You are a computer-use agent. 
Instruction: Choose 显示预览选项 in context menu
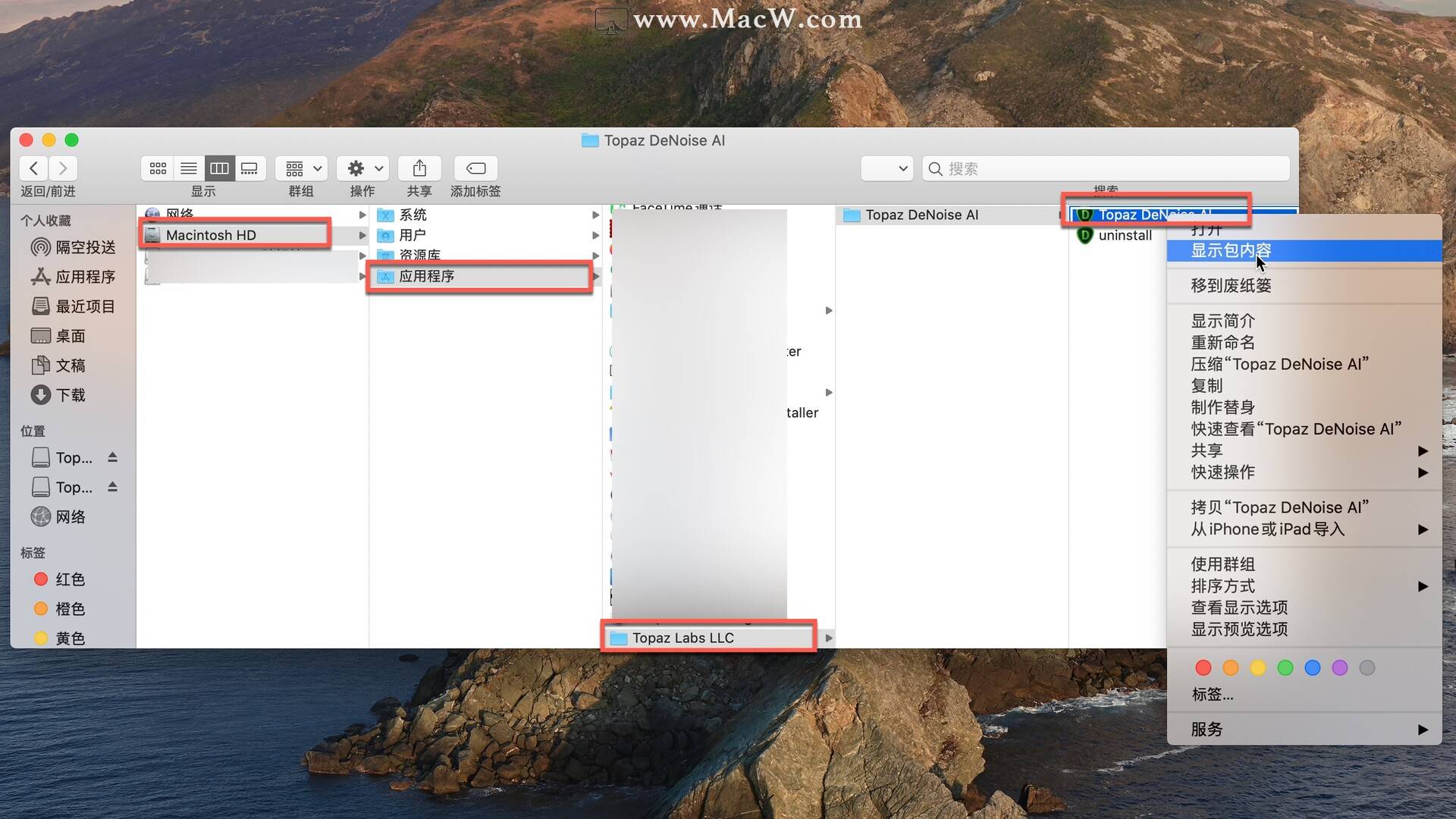(1304, 629)
